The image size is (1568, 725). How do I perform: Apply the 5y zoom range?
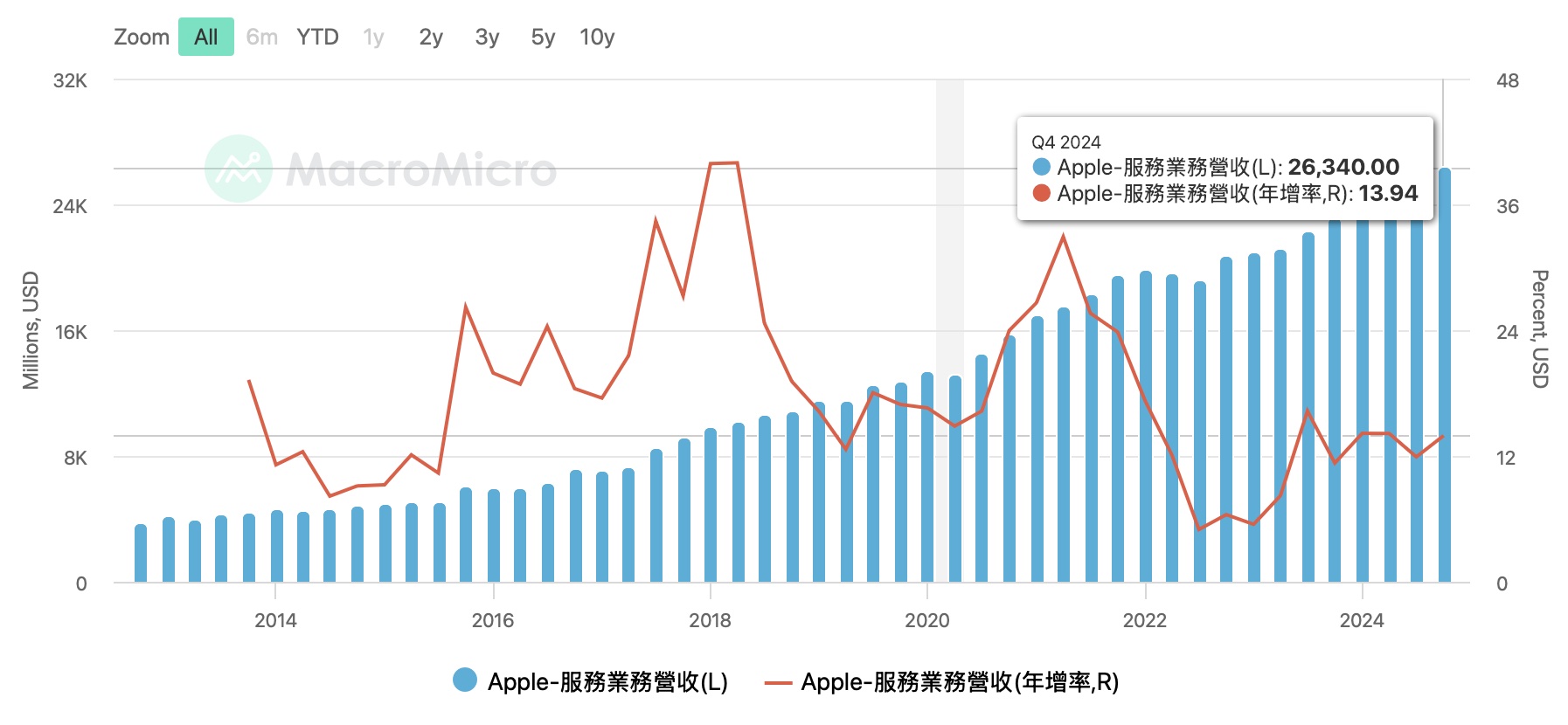click(x=543, y=37)
